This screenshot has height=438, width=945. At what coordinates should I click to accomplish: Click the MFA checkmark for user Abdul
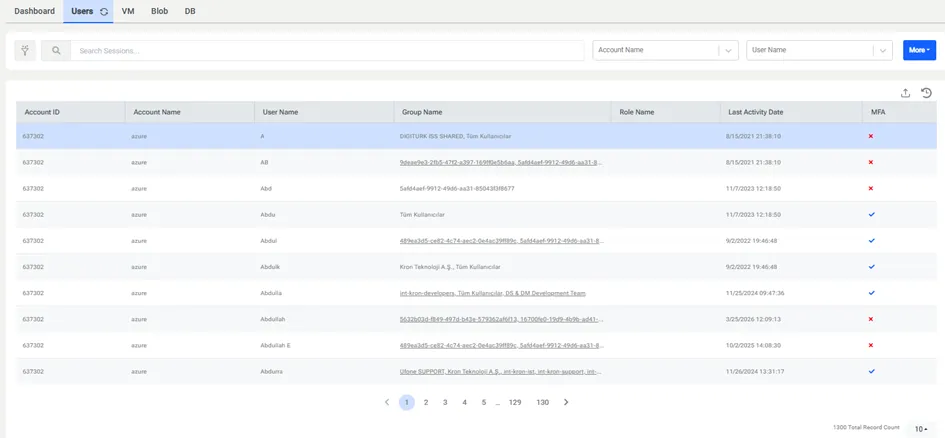point(871,240)
